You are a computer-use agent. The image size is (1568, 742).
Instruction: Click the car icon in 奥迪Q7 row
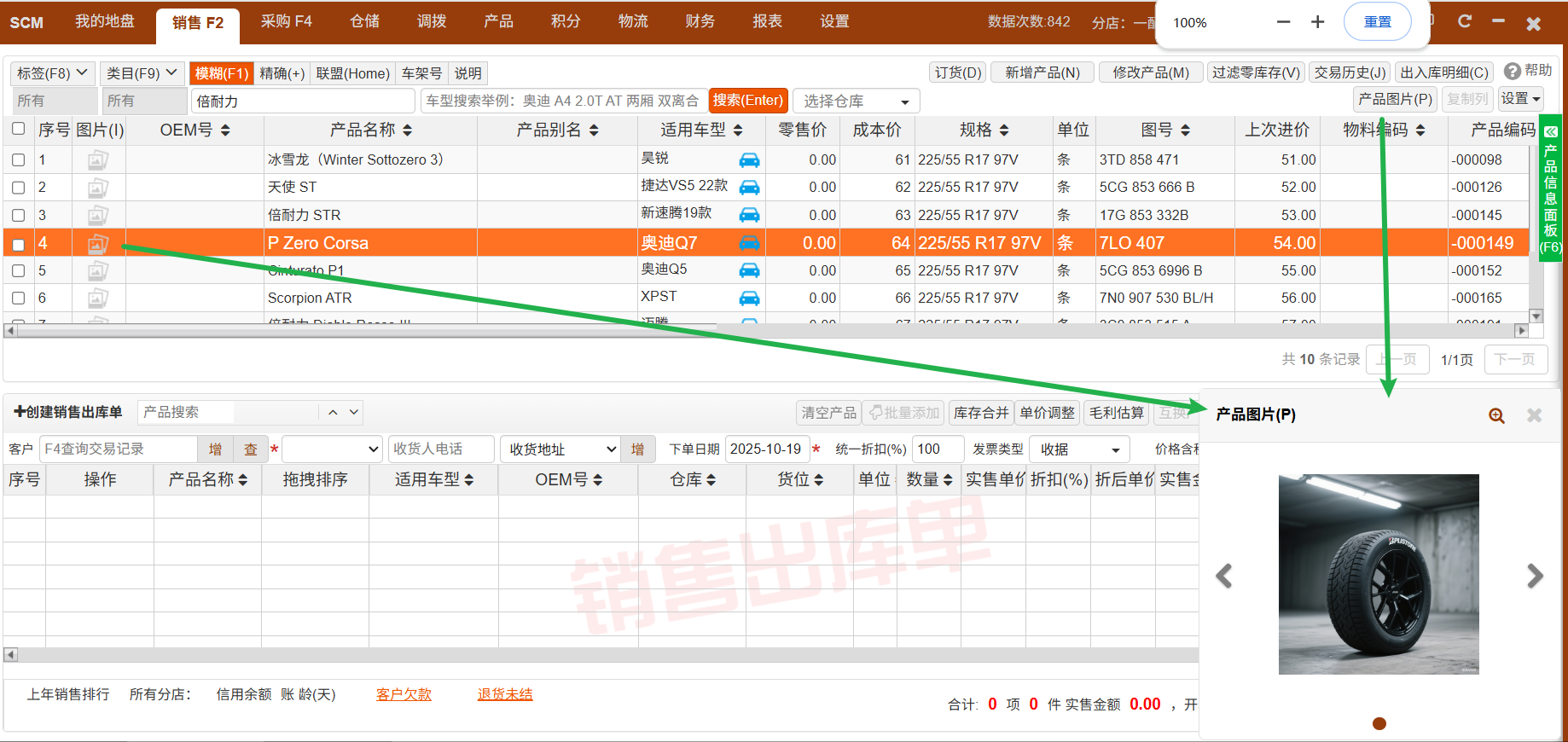(x=749, y=243)
